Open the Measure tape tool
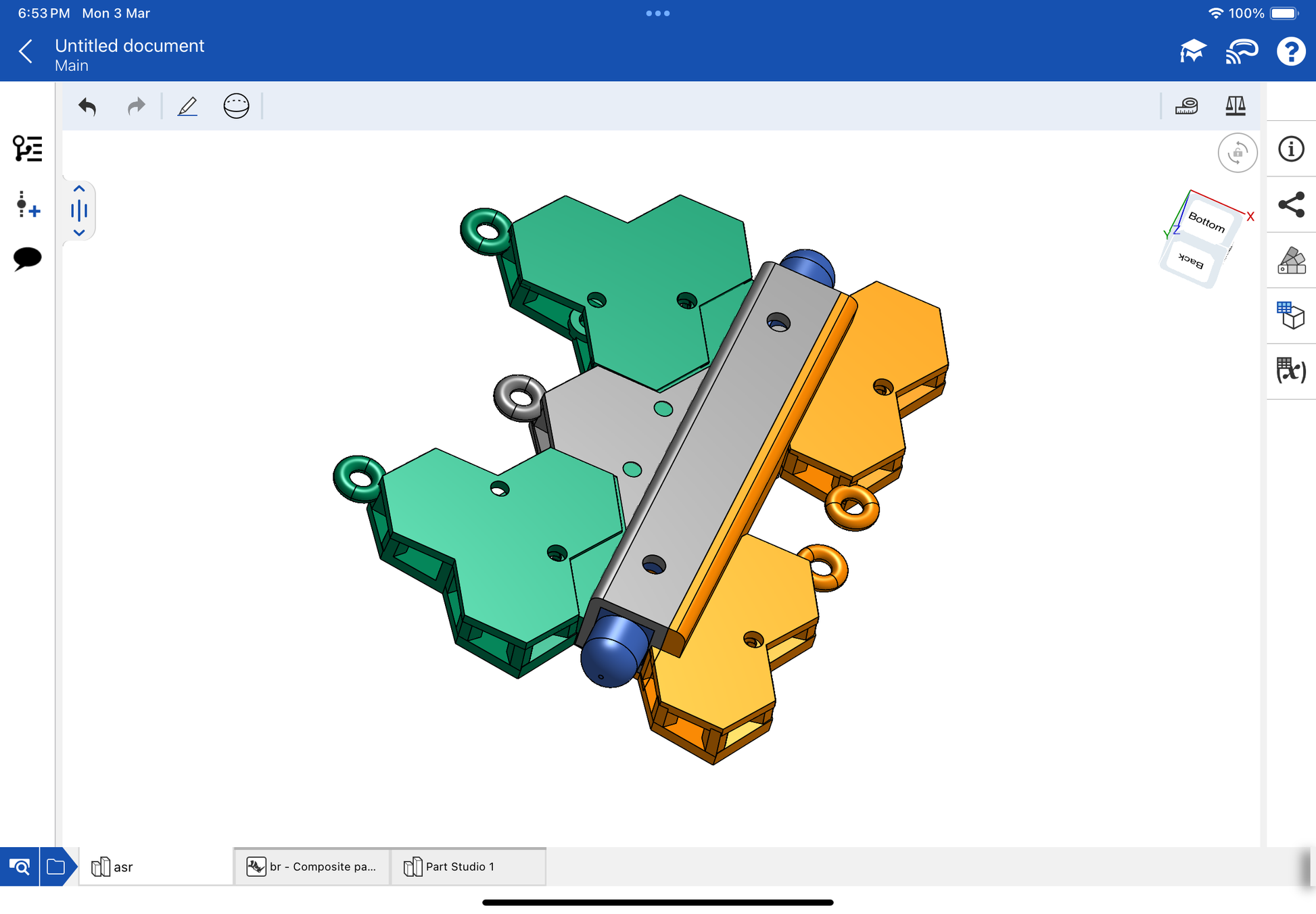The height and width of the screenshot is (914, 1316). tap(1186, 106)
